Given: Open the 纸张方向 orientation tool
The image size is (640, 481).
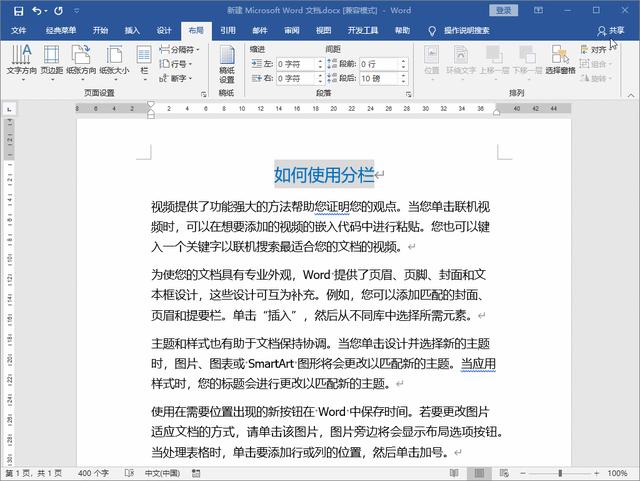Looking at the screenshot, I should pos(81,62).
